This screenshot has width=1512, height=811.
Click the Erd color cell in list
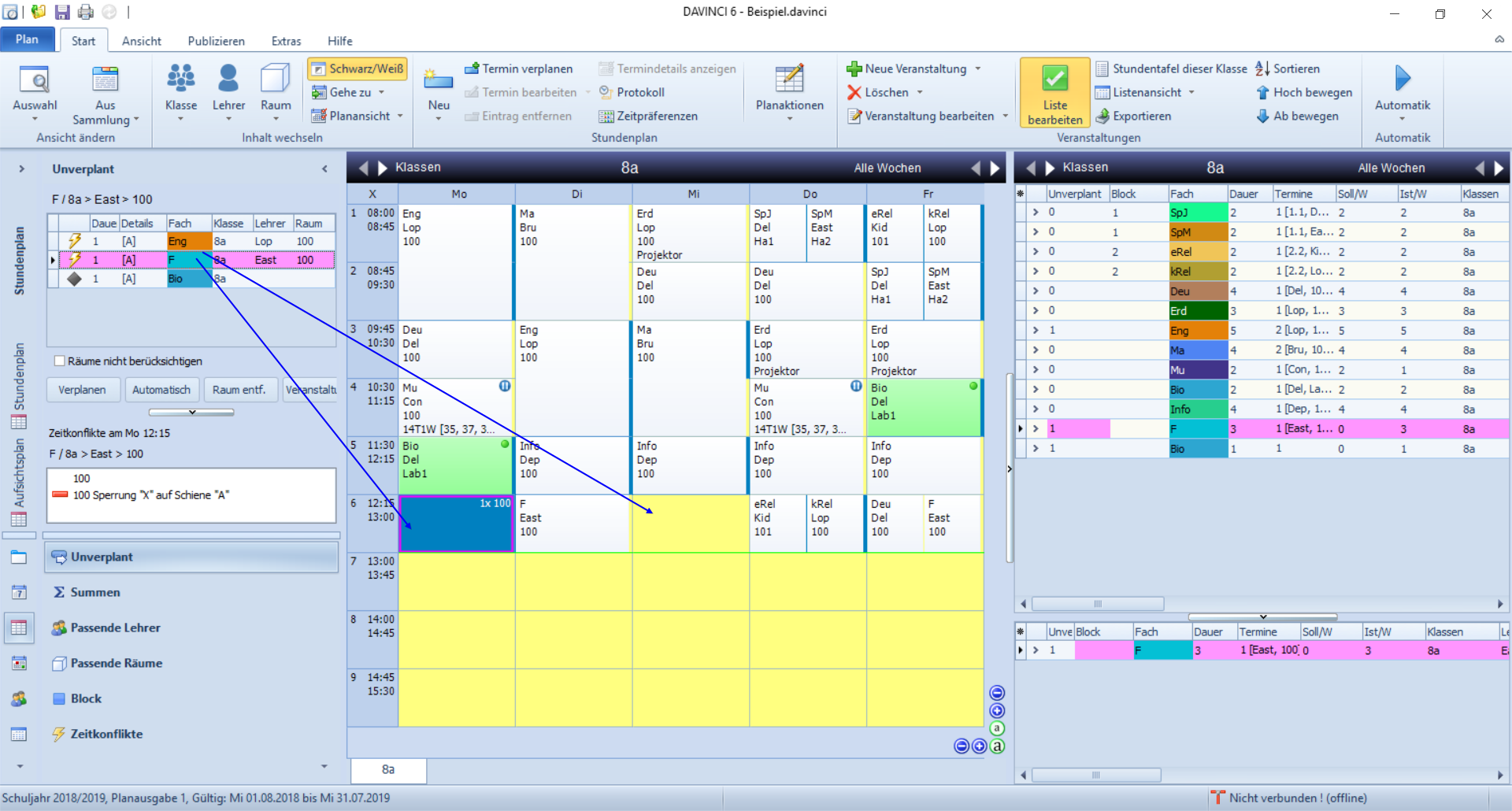point(1198,311)
